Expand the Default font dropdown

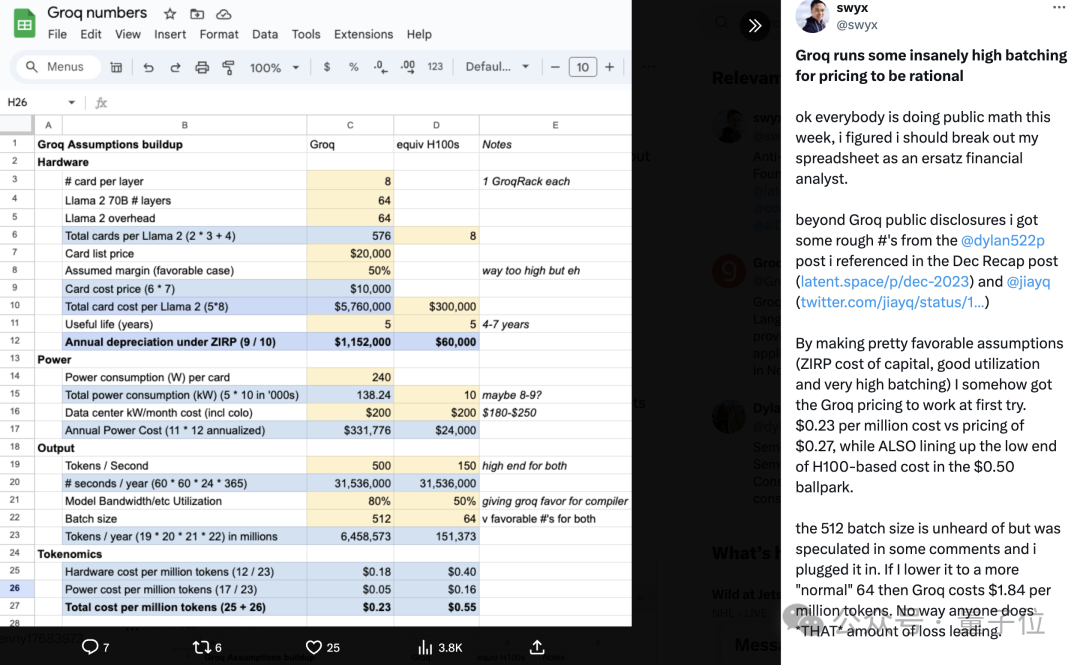point(497,67)
